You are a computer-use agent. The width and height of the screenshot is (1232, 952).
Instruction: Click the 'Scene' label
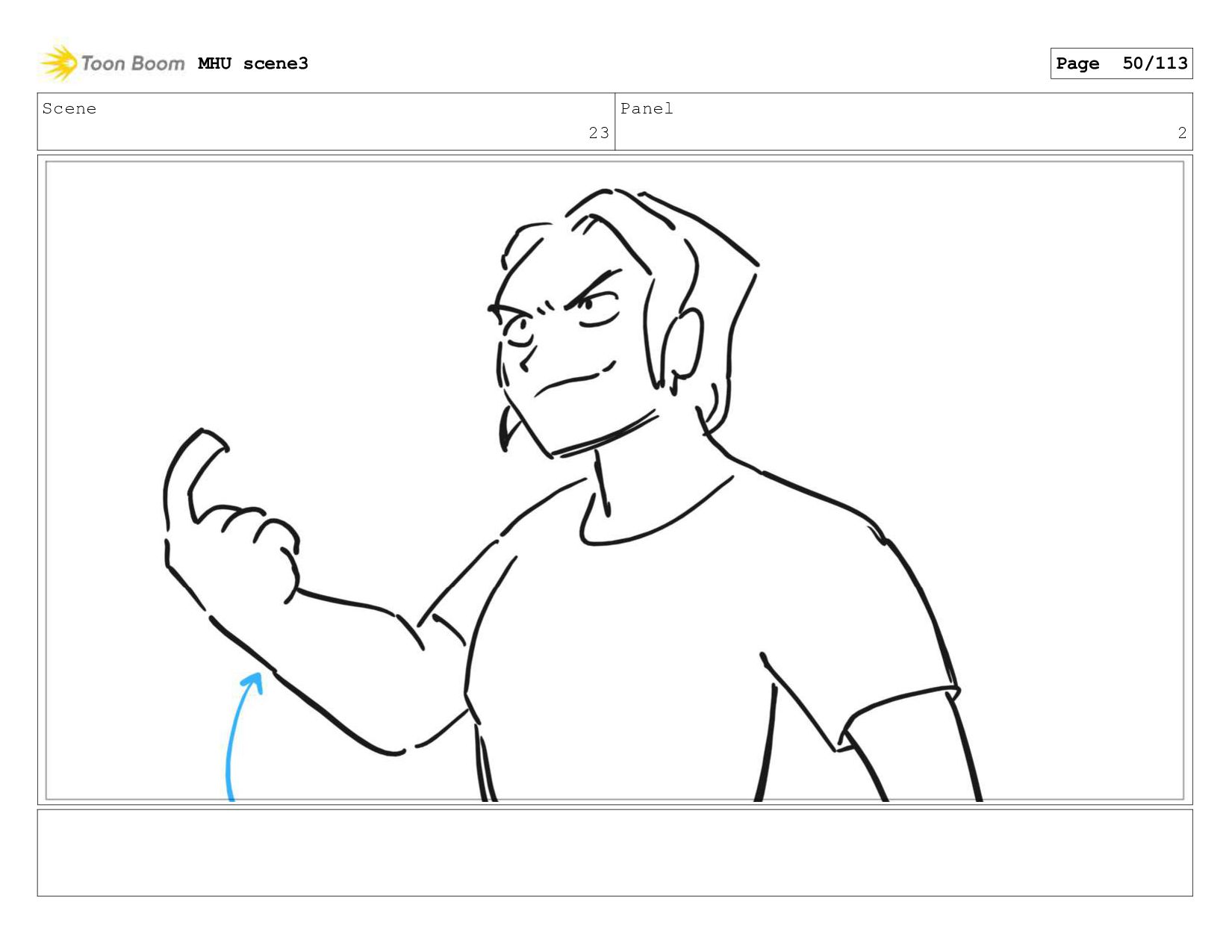69,109
